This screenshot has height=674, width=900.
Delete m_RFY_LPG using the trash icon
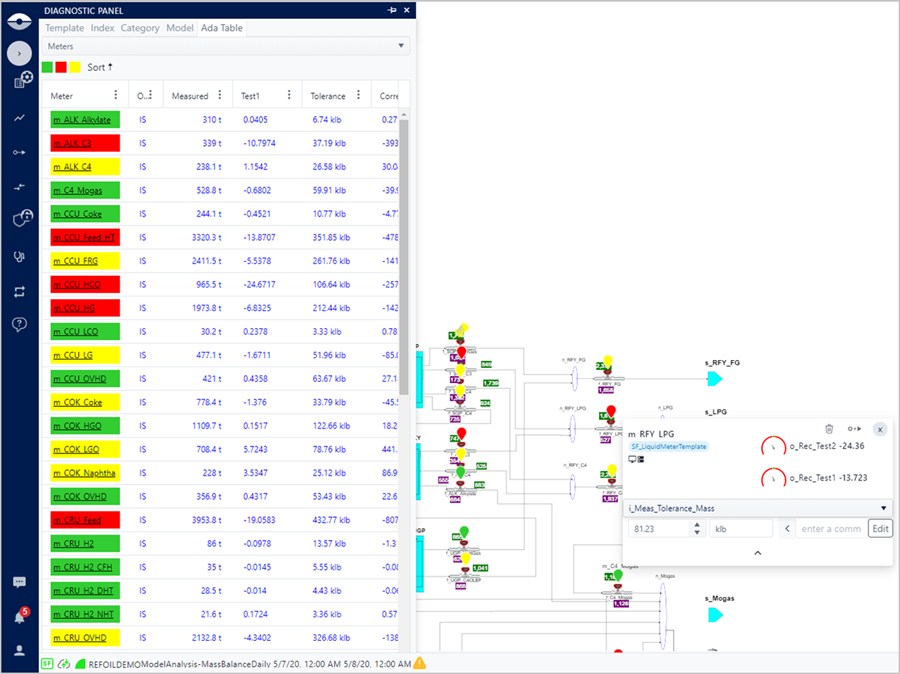click(829, 428)
